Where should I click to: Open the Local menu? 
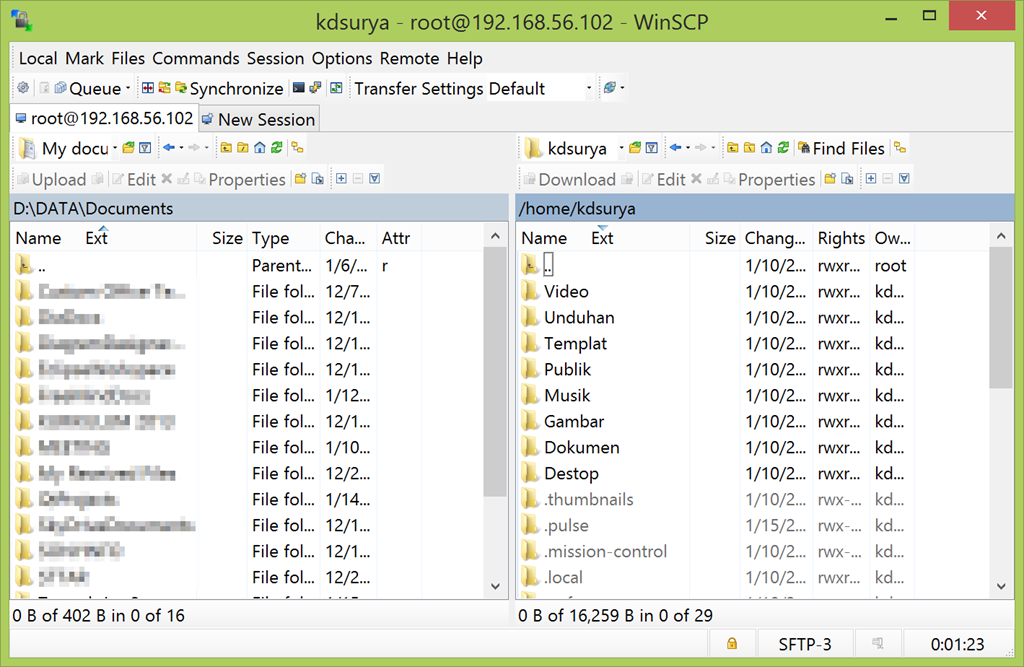38,58
